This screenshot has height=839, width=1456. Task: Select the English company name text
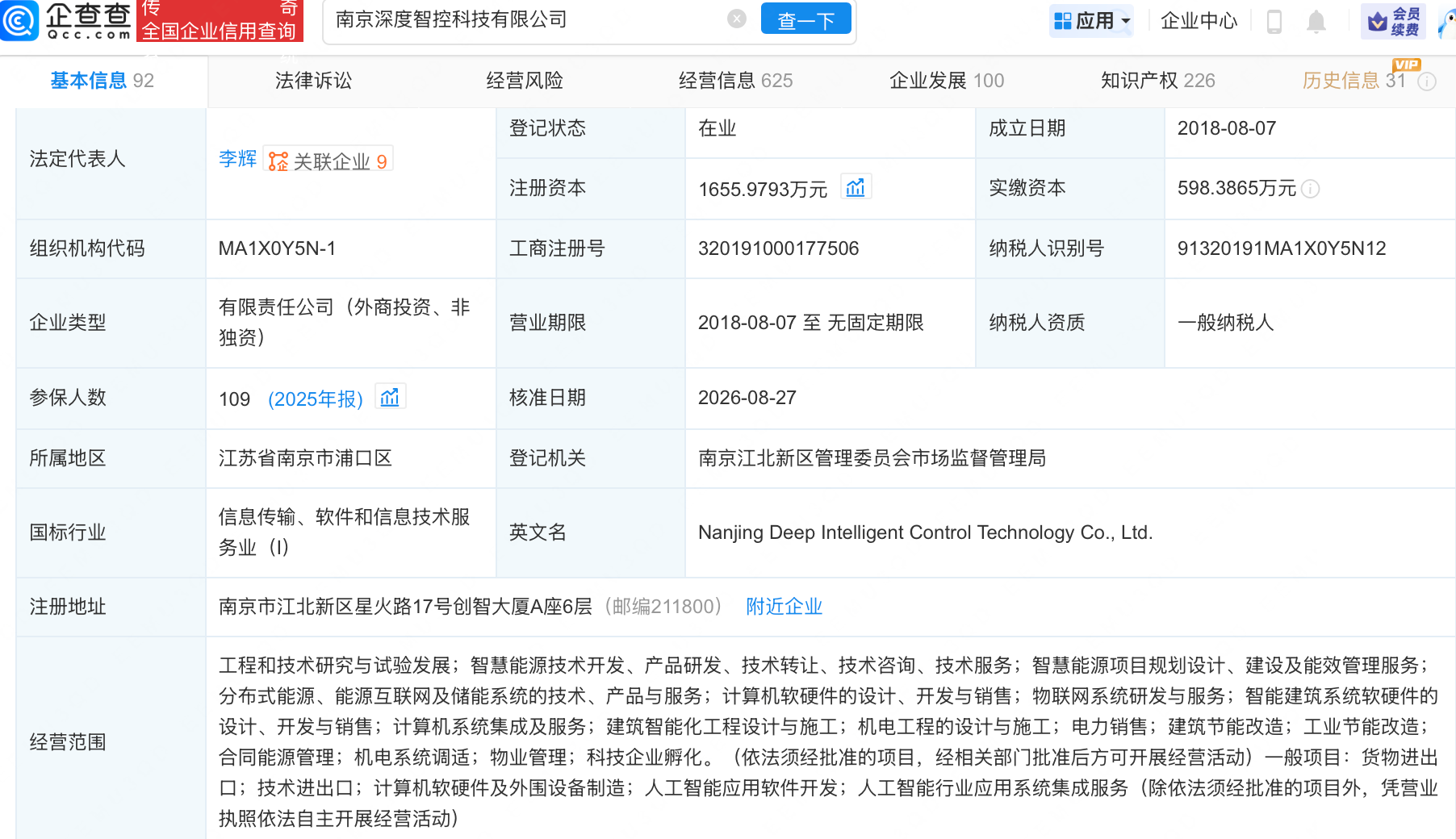pos(926,532)
